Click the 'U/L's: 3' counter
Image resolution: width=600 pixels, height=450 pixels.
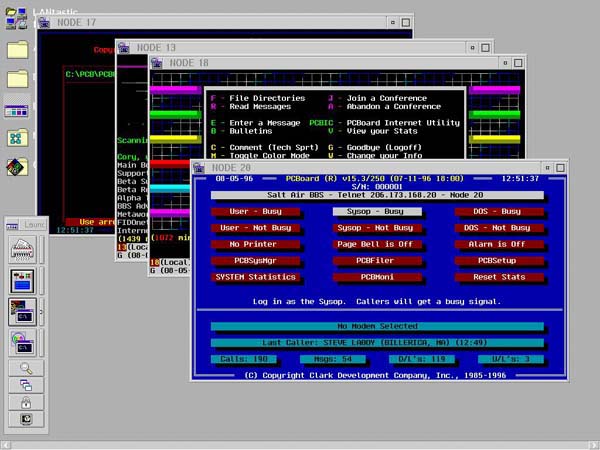tap(511, 359)
